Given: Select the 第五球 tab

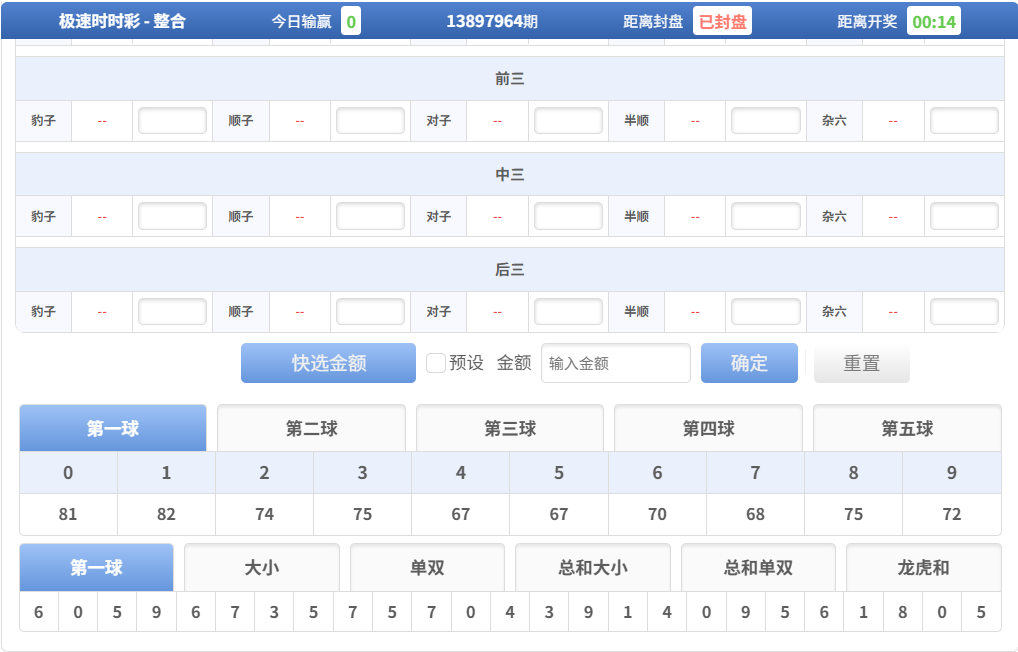Looking at the screenshot, I should click(906, 427).
